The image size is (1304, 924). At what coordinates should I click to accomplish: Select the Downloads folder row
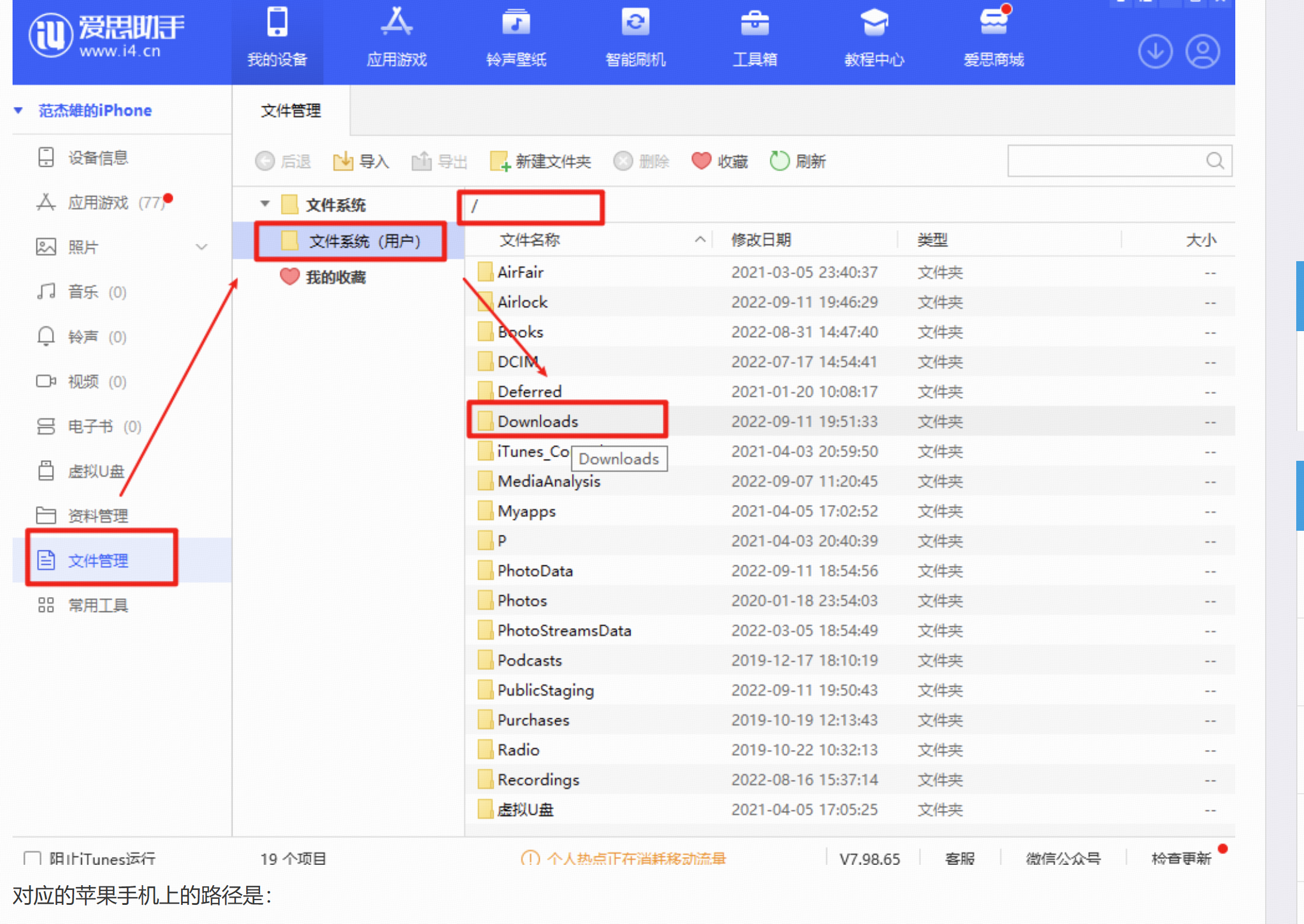click(x=850, y=421)
